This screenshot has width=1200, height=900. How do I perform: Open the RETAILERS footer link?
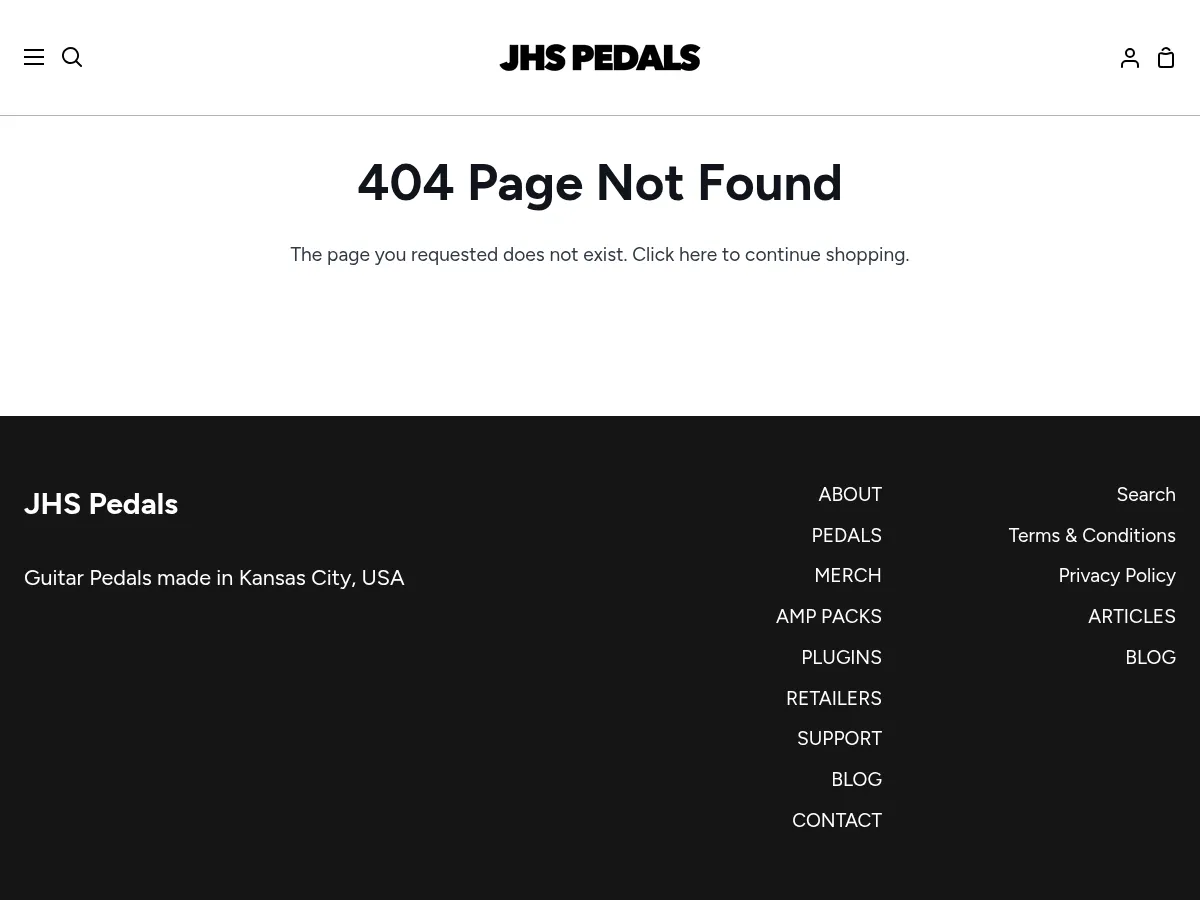click(833, 698)
